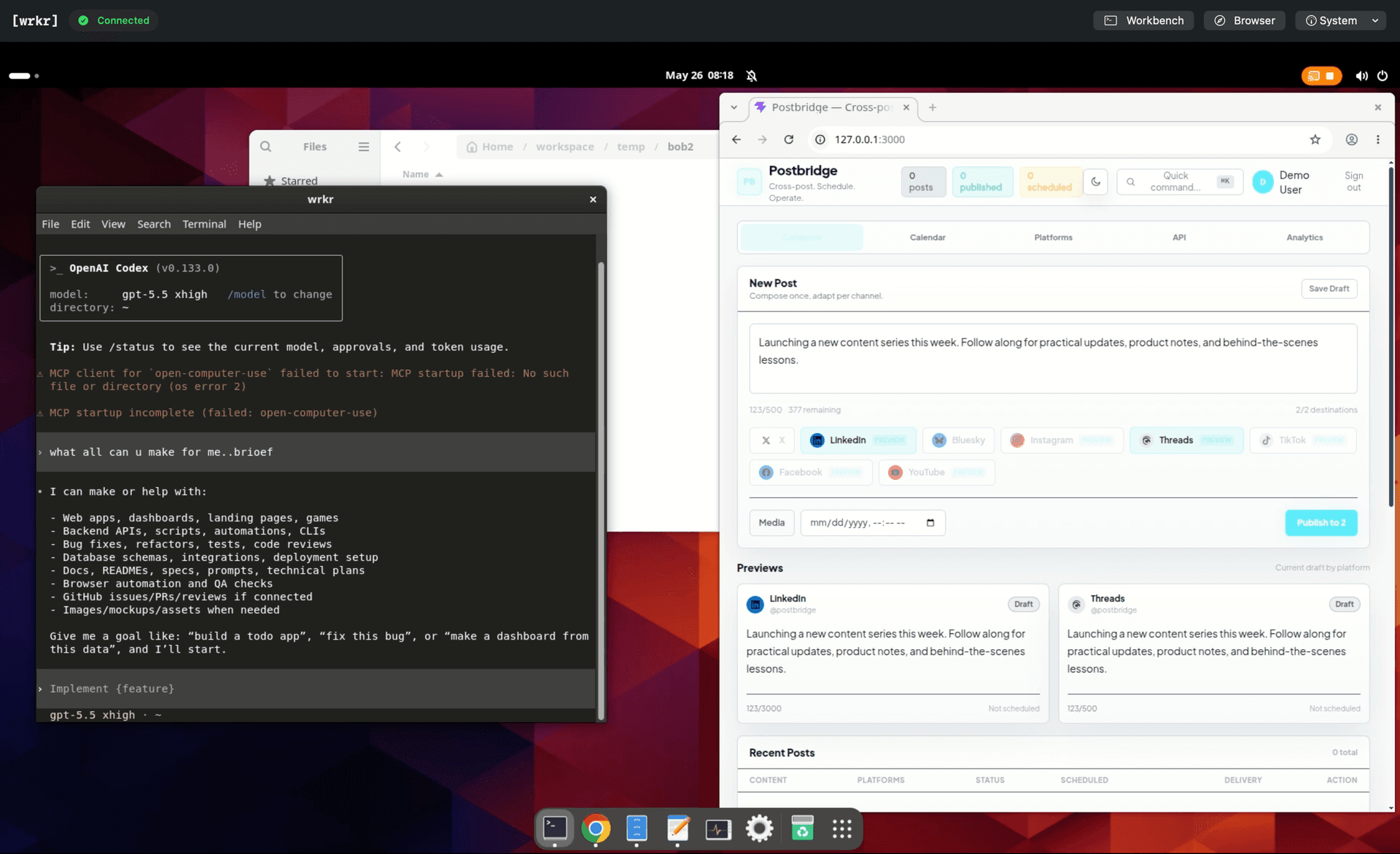Click the notifications muted bell icon

pos(752,76)
